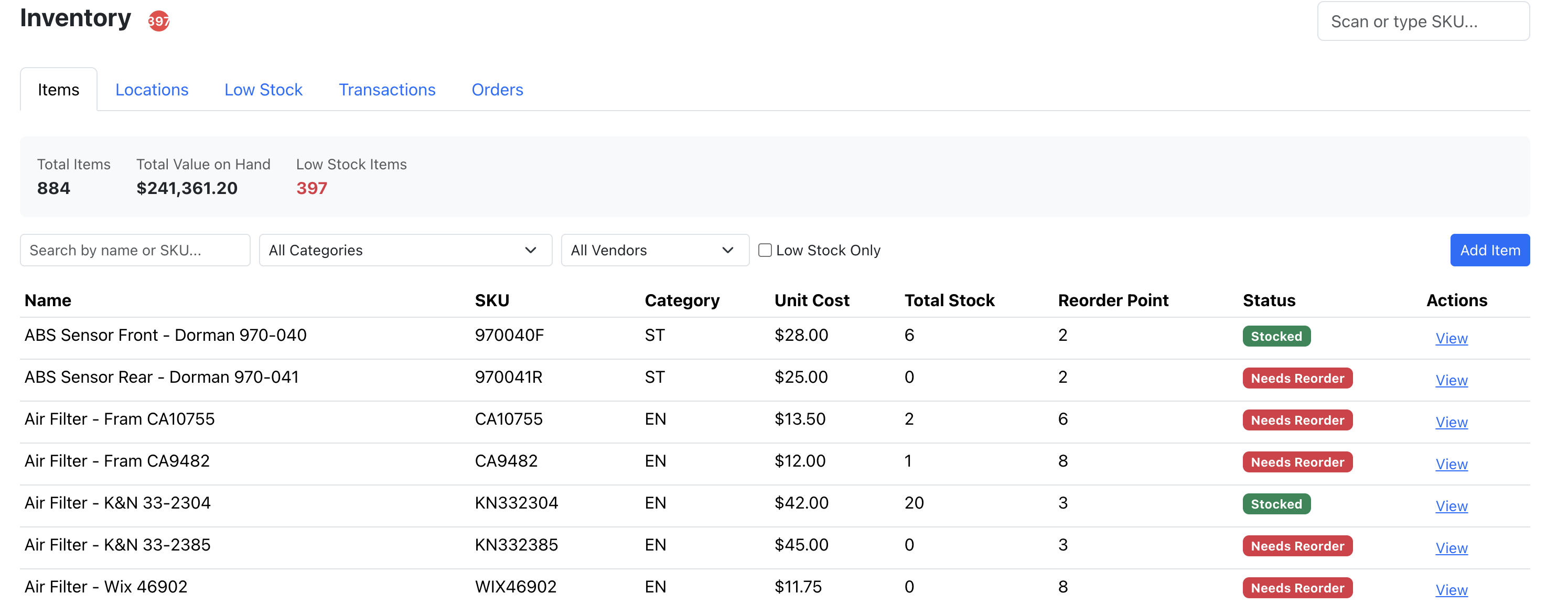Select the Orders tab
The width and height of the screenshot is (1568, 604).
(497, 90)
